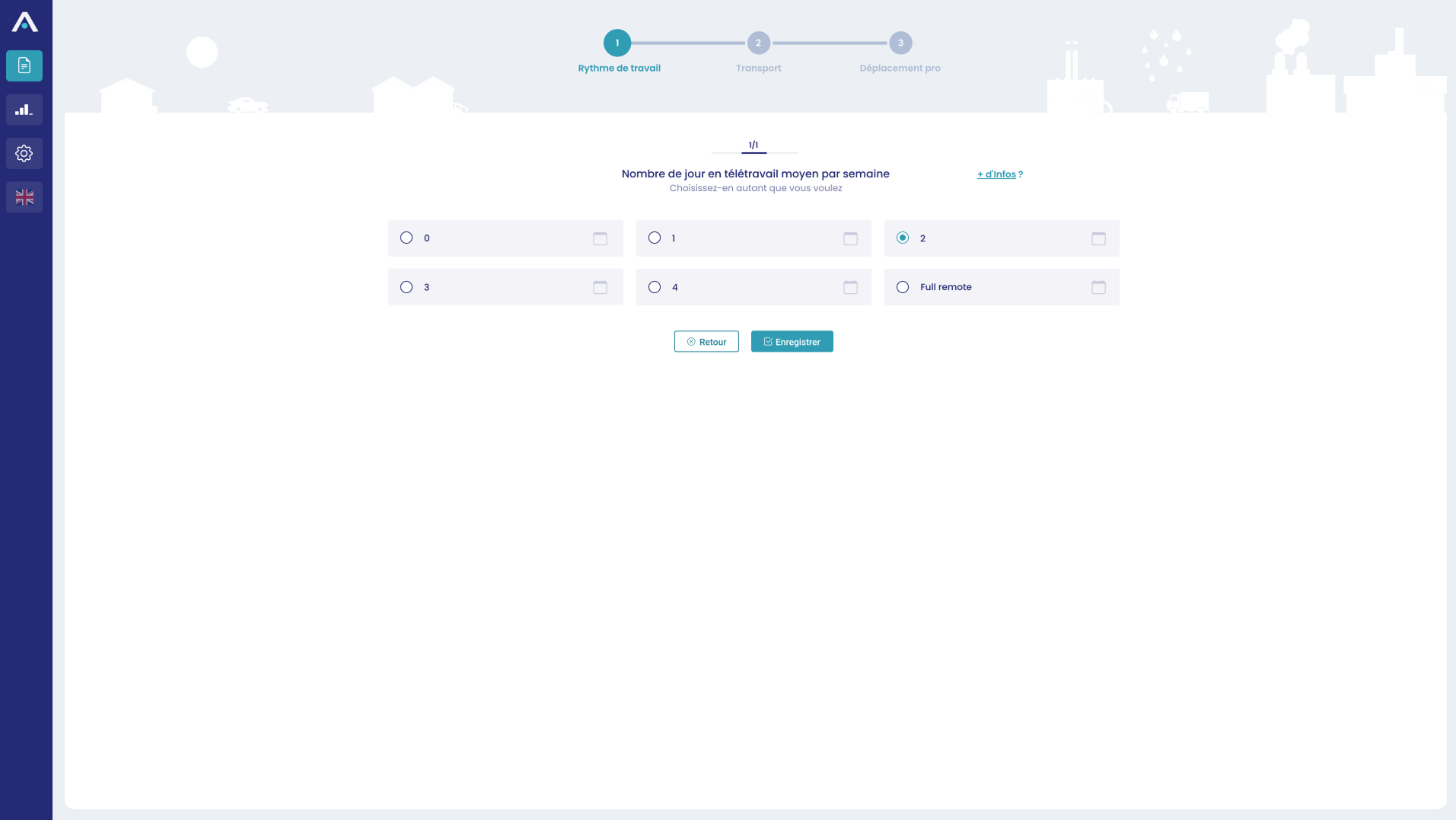Select the 0 days radio button

point(406,238)
